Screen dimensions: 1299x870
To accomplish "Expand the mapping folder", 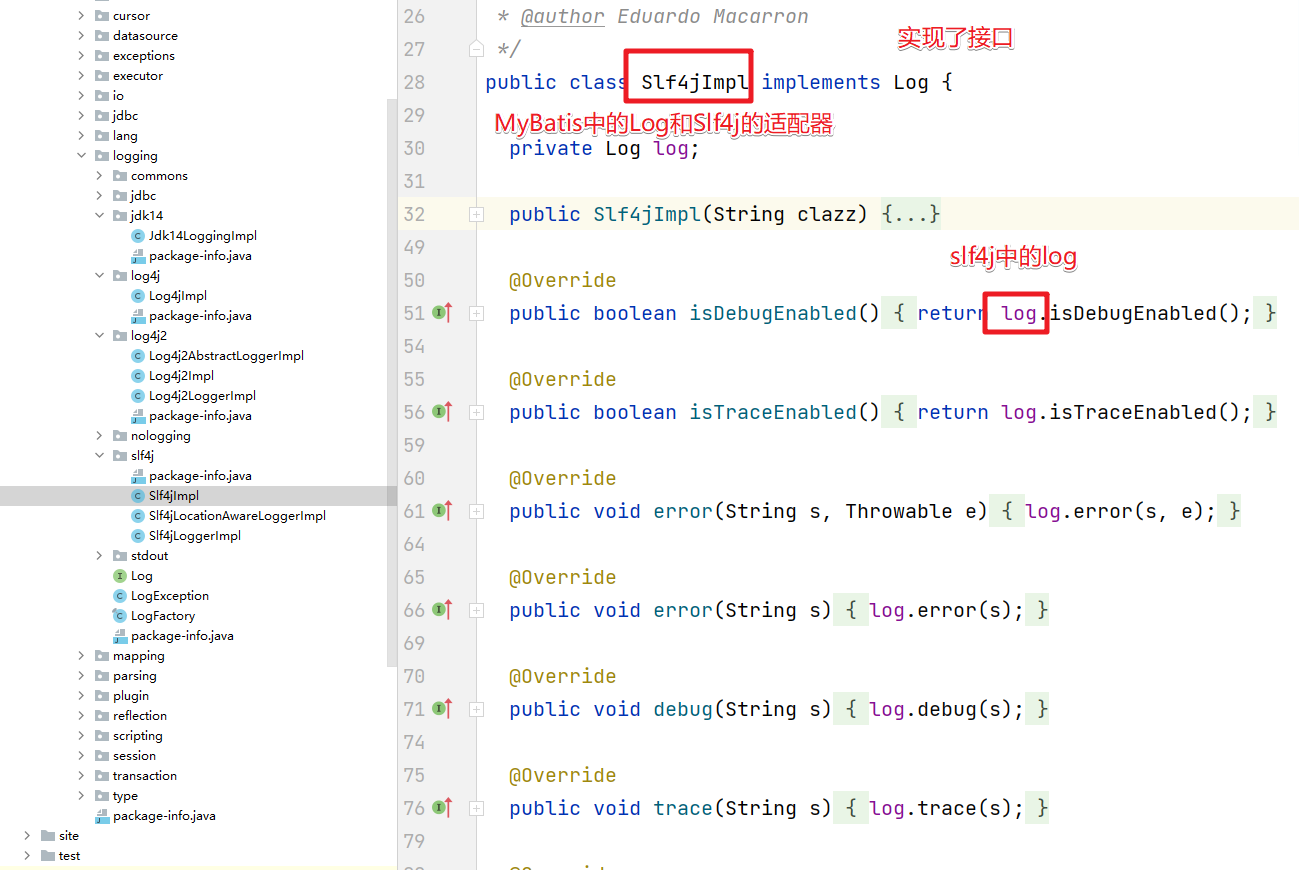I will click(x=82, y=656).
